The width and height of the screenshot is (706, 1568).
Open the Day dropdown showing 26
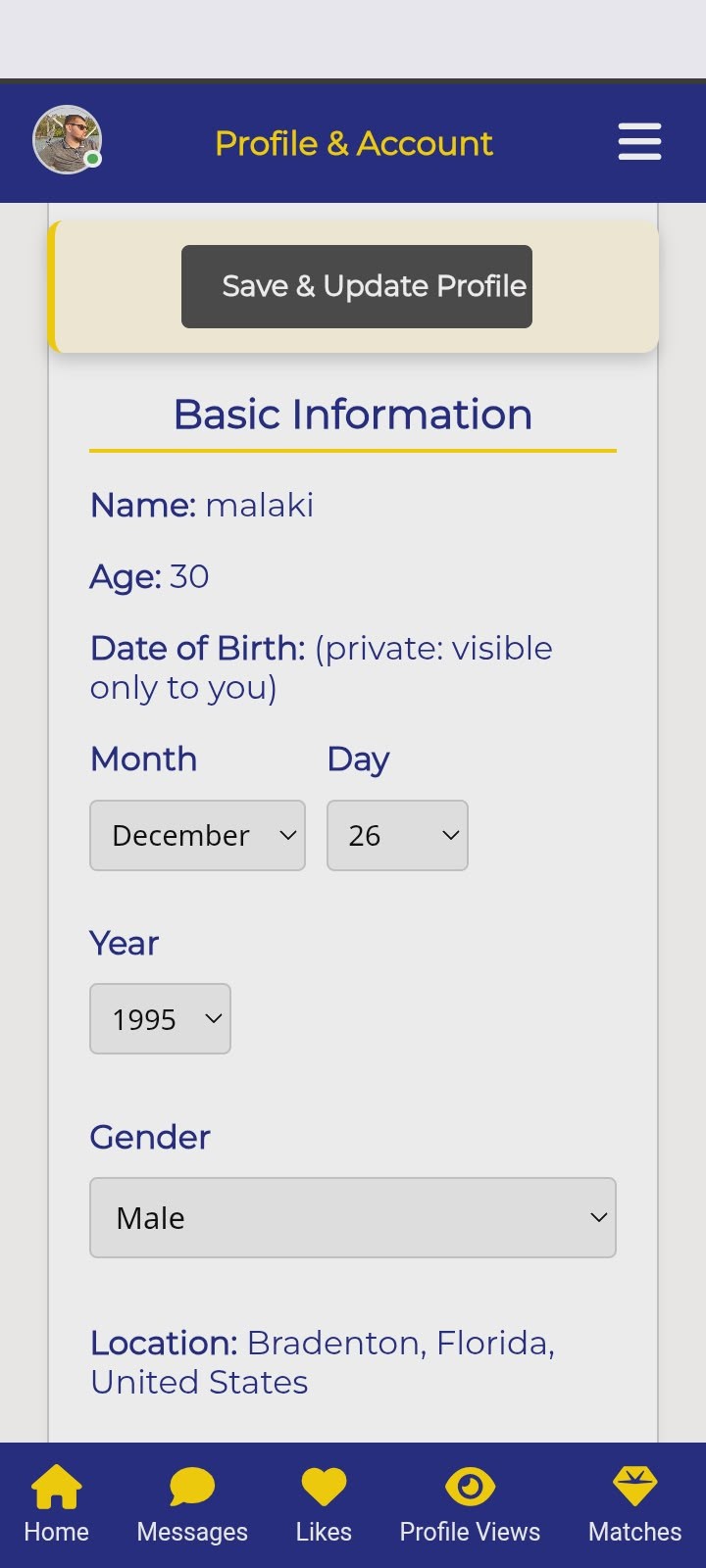(x=397, y=836)
